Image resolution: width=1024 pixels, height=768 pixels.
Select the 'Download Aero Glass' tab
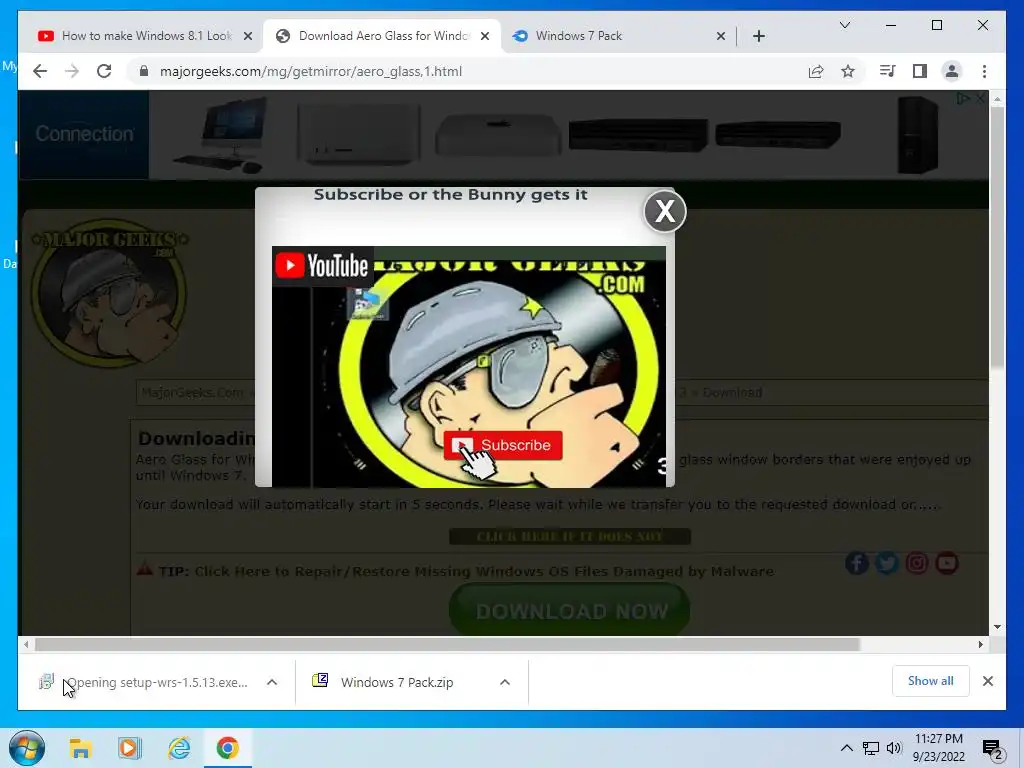click(x=383, y=36)
